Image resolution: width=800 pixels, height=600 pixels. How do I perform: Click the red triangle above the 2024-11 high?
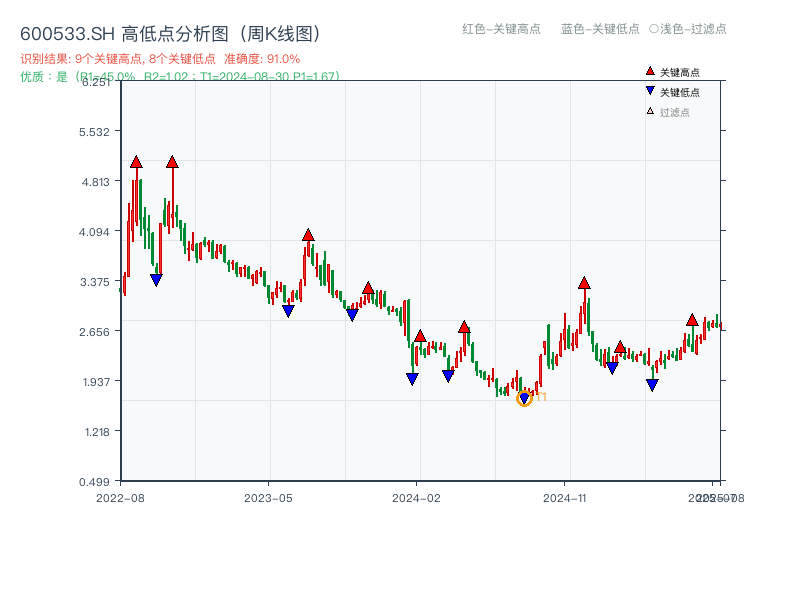click(584, 282)
